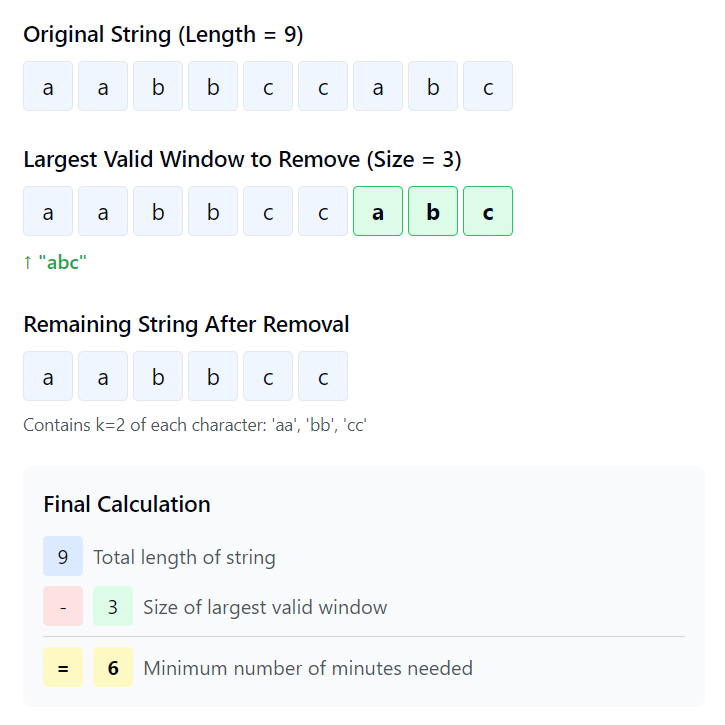Click last 'c' tile in Remaining String row
This screenshot has width=725, height=725.
[323, 376]
